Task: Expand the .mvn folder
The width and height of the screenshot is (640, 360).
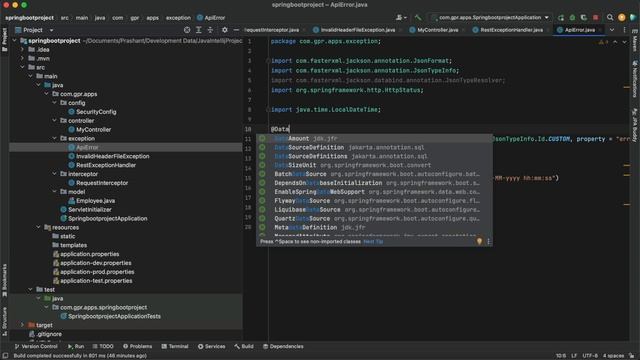Action: click(22, 58)
